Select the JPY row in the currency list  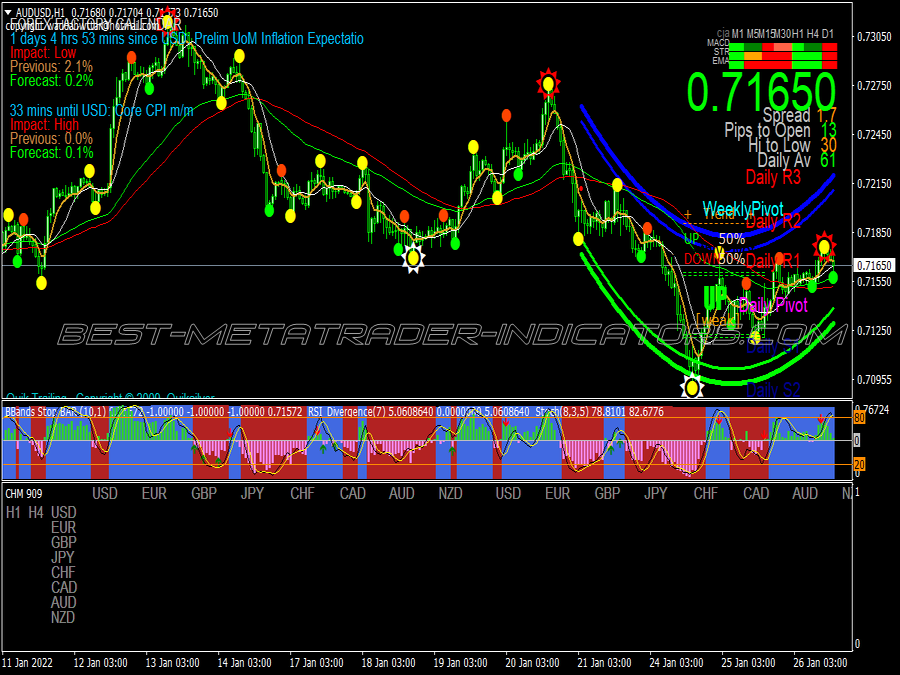tap(63, 557)
